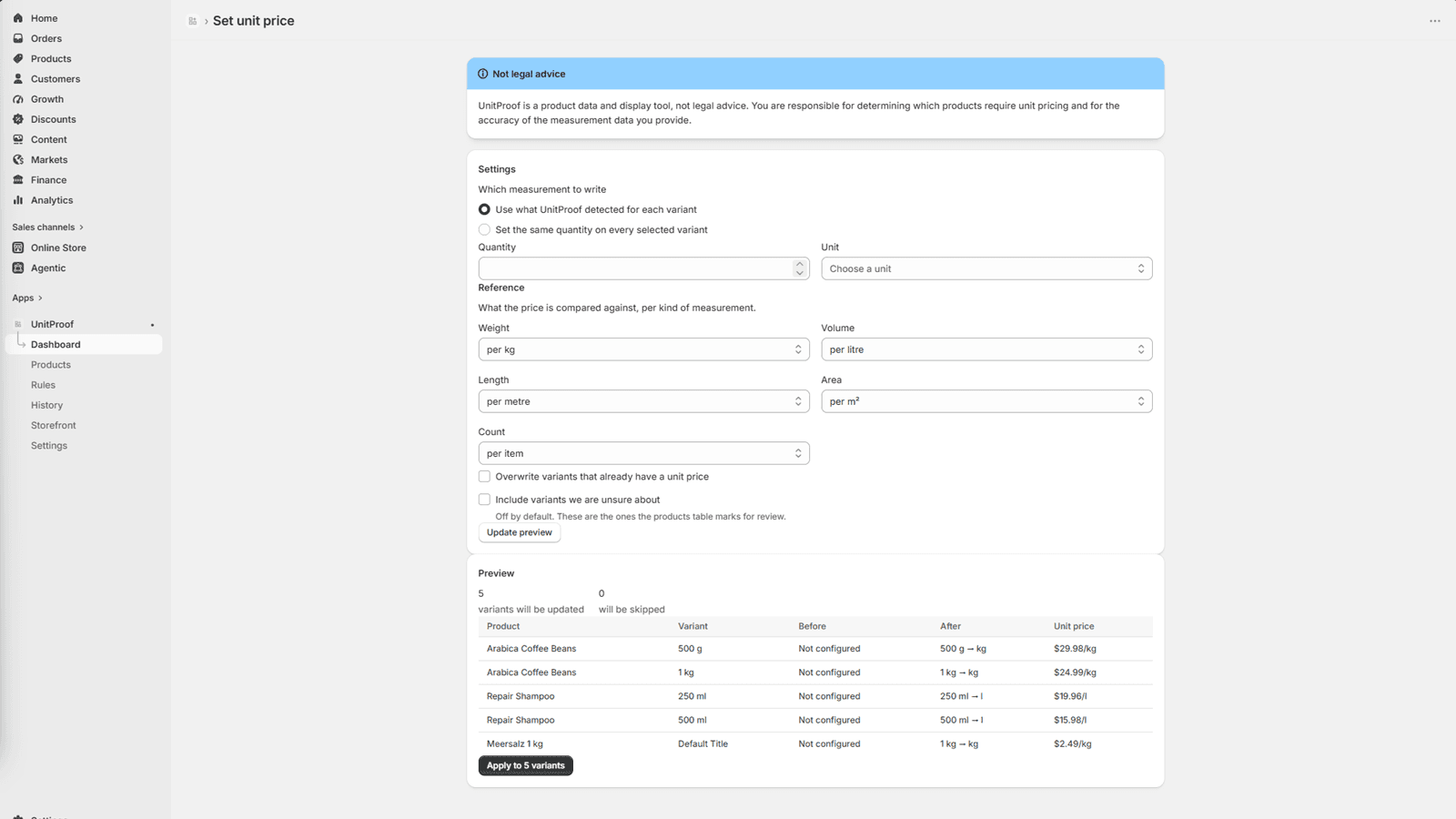Open the Customers link in sidebar
Viewport: 1456px width, 819px height.
(x=56, y=79)
